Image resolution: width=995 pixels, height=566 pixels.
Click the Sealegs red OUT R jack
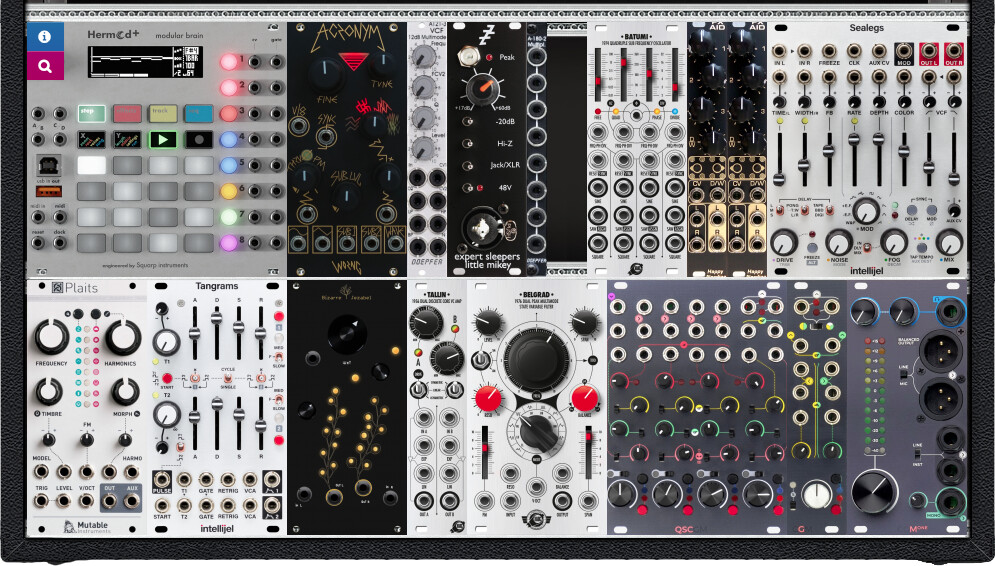(954, 51)
